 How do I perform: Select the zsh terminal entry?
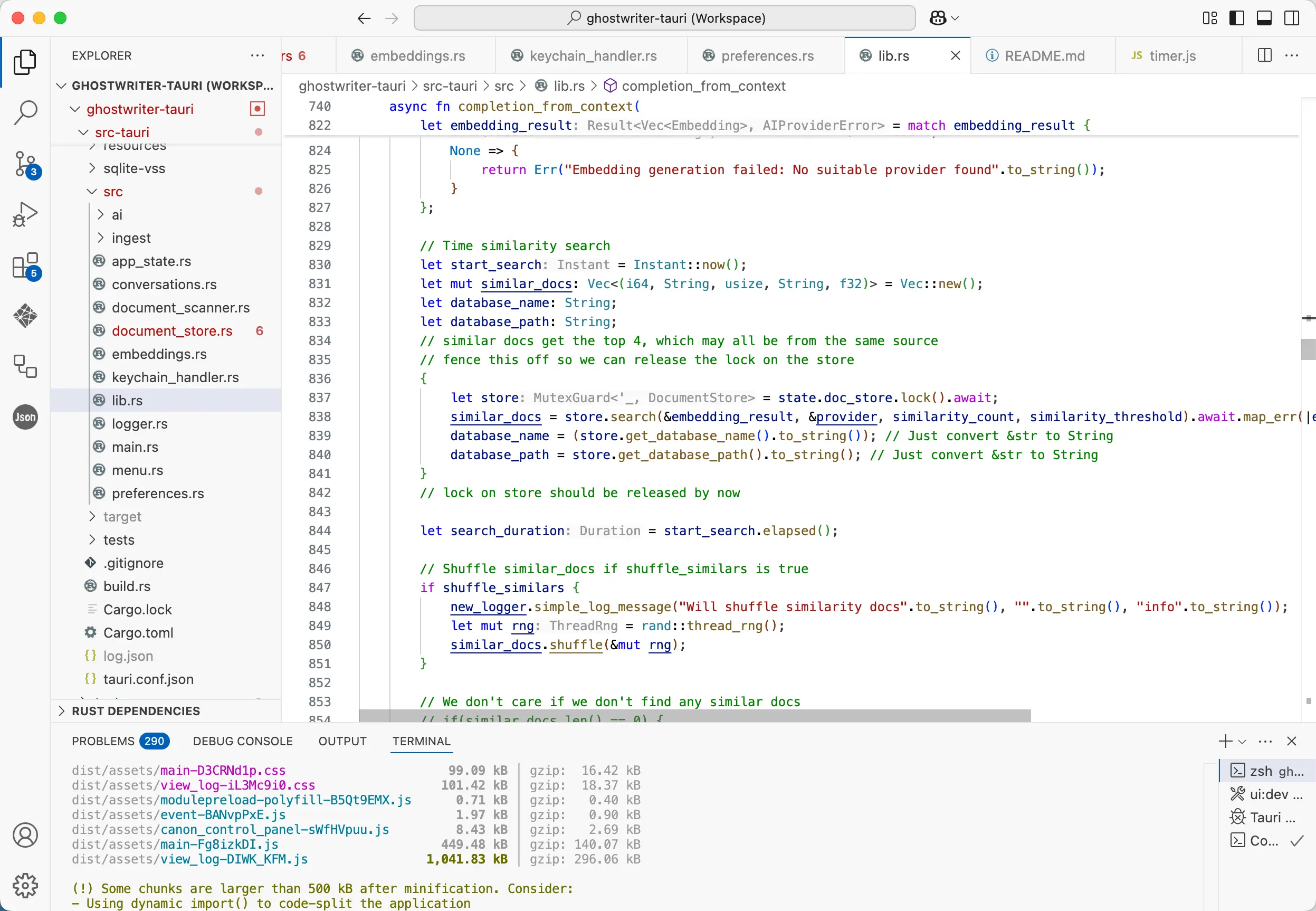coord(1267,771)
